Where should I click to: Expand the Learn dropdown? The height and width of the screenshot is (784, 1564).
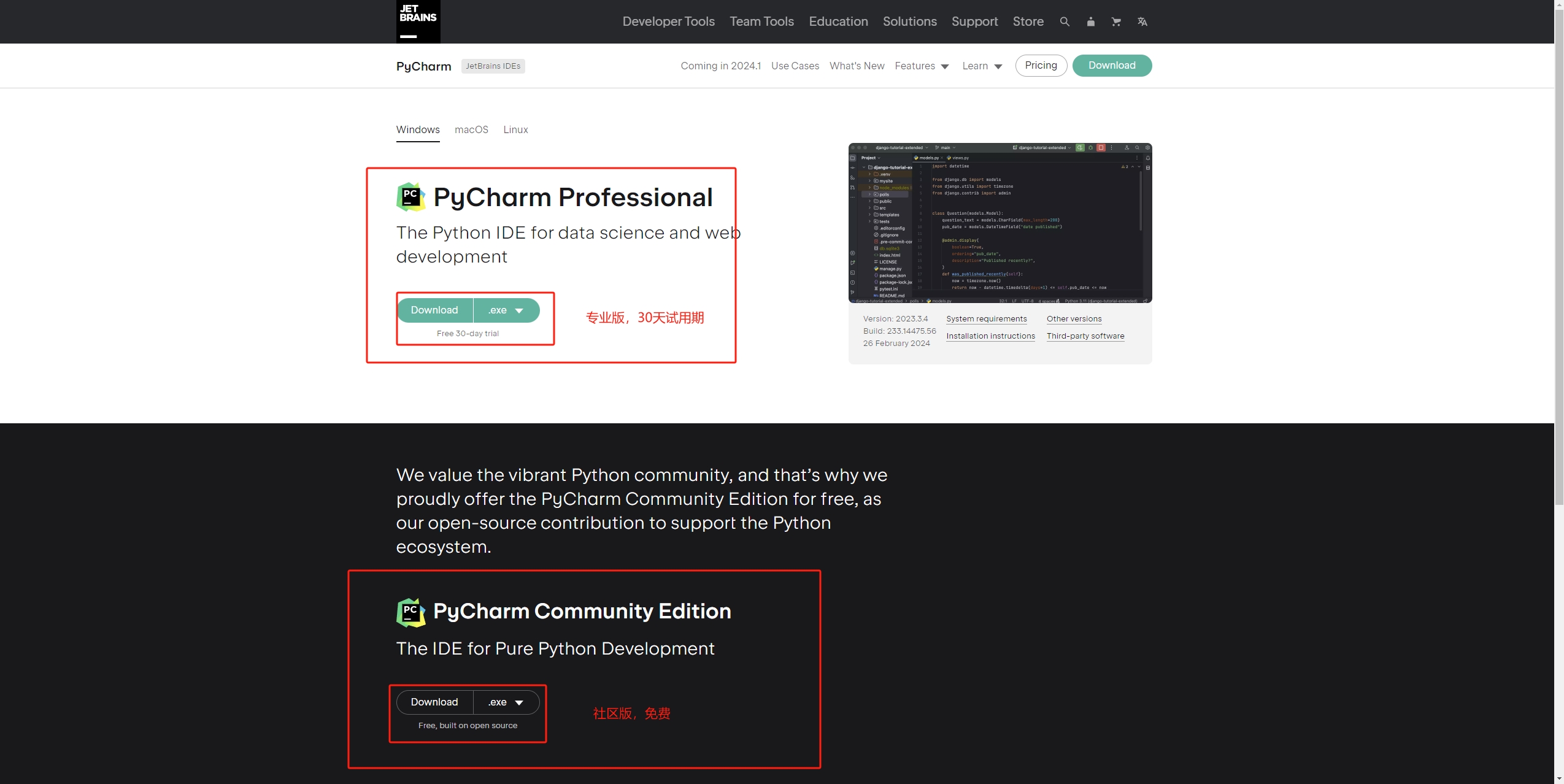pos(980,66)
